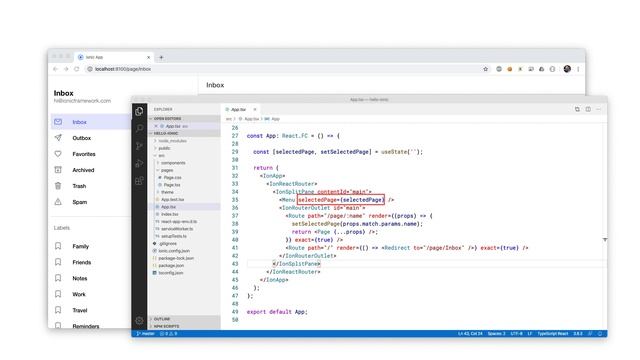640x360 pixels.
Task: Click the Split Editor icon in VS Code
Action: tap(588, 109)
